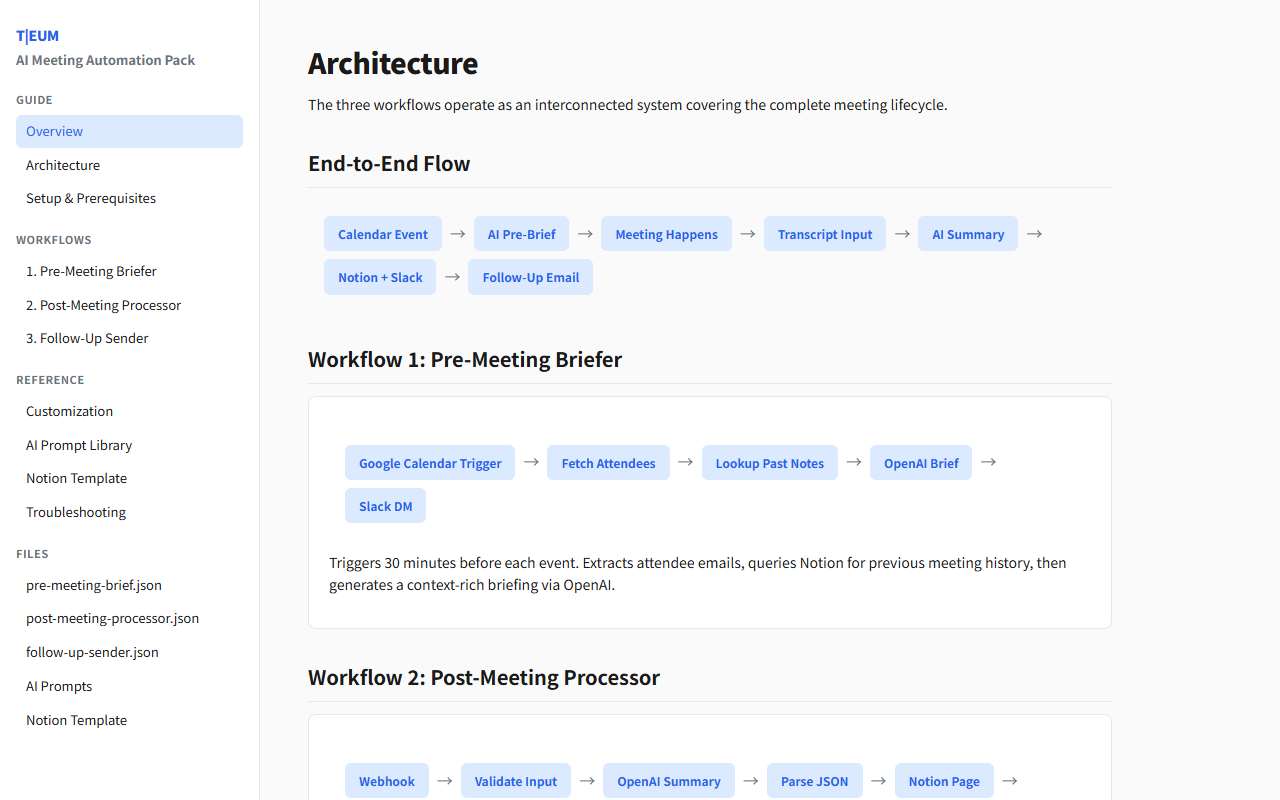Click the T|EUM logo
1280x800 pixels.
pos(36,35)
